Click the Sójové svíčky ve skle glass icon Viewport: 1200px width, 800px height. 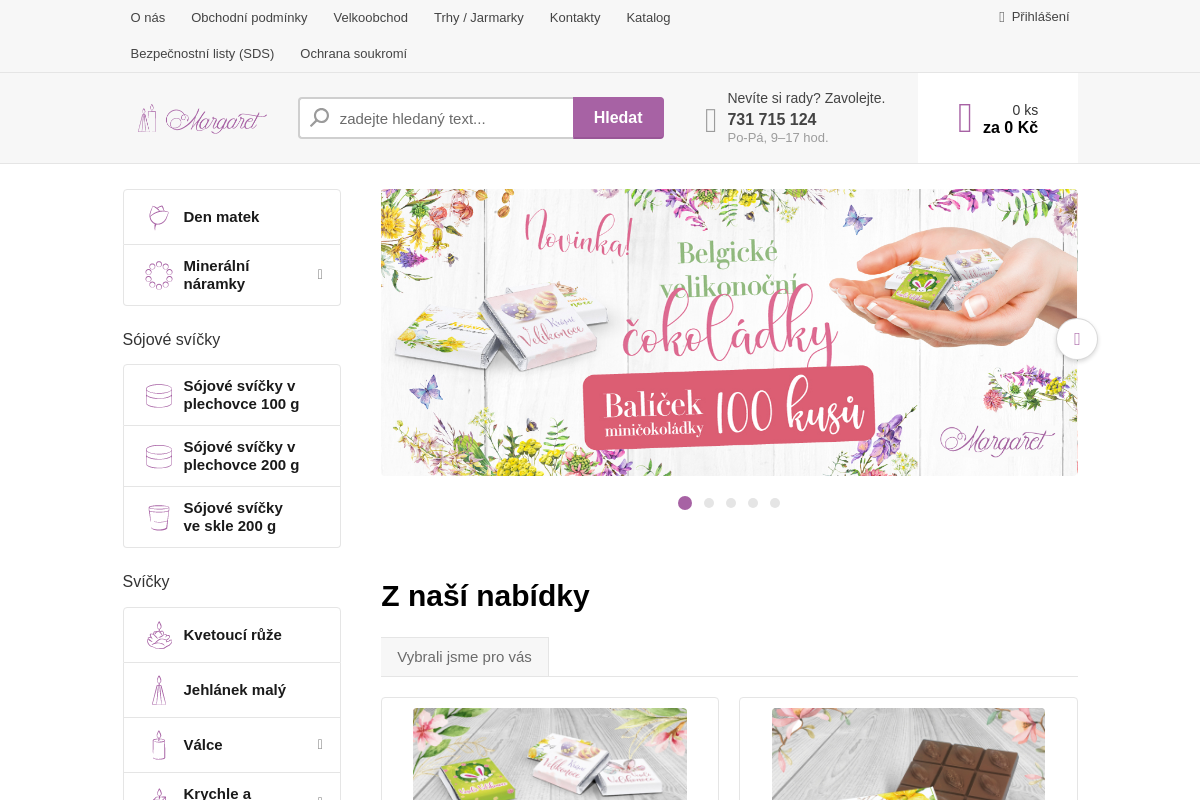[x=159, y=517]
